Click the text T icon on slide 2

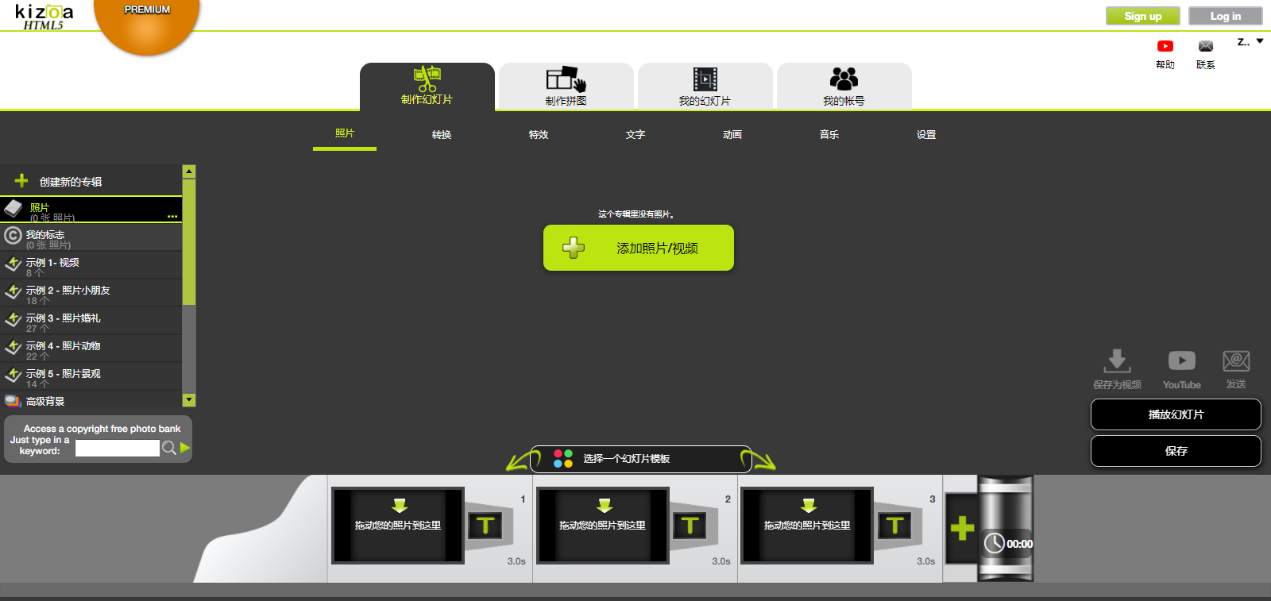(690, 525)
